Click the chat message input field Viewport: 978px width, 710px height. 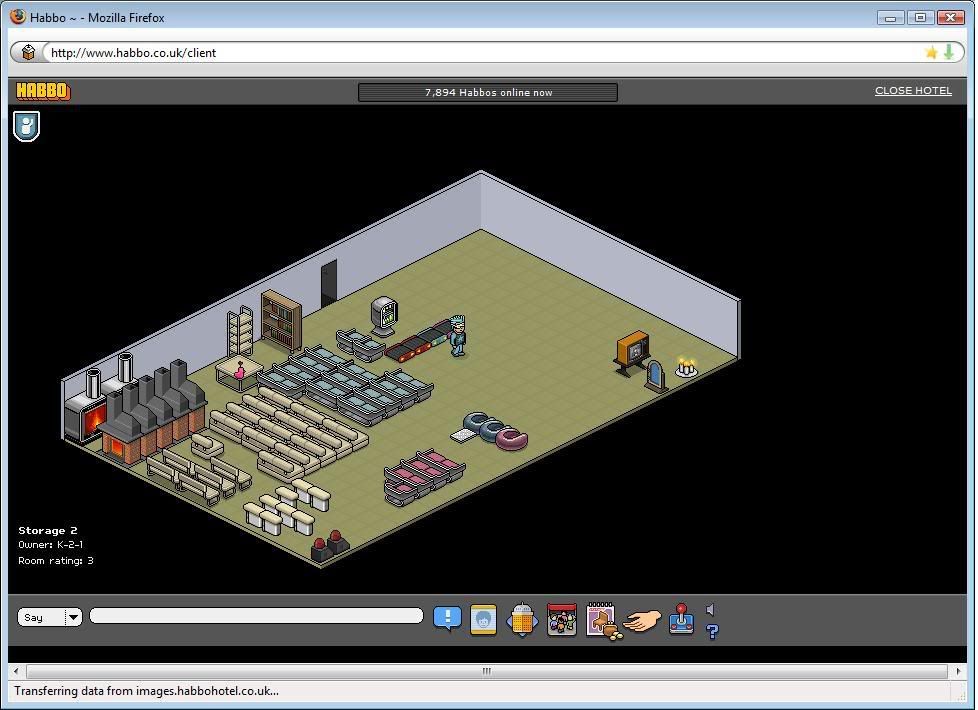[x=256, y=616]
